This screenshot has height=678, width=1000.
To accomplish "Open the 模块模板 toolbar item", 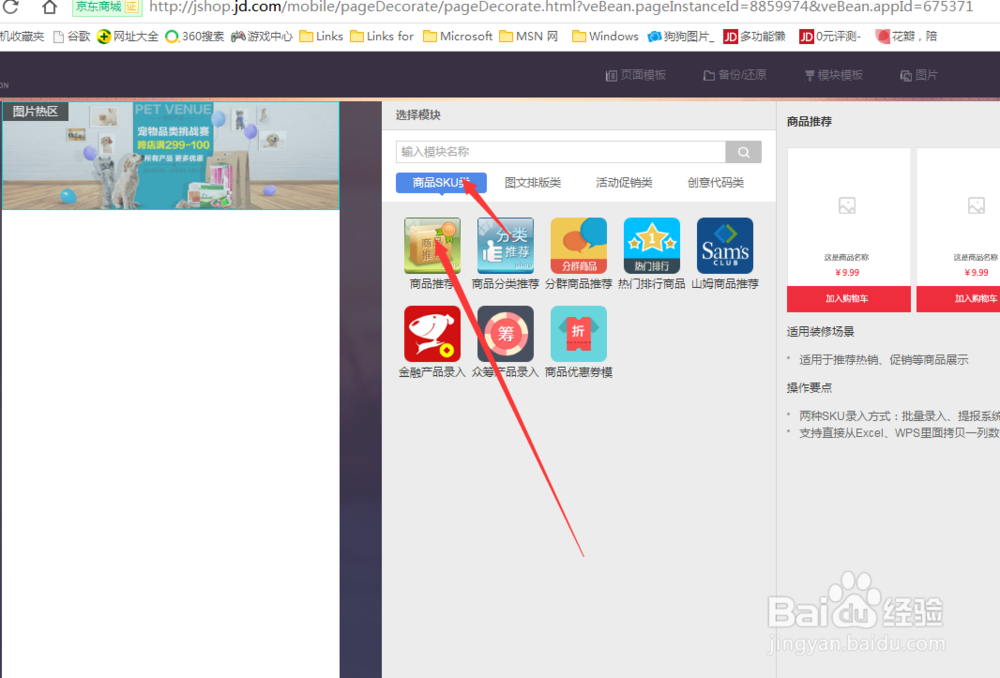I will click(834, 75).
